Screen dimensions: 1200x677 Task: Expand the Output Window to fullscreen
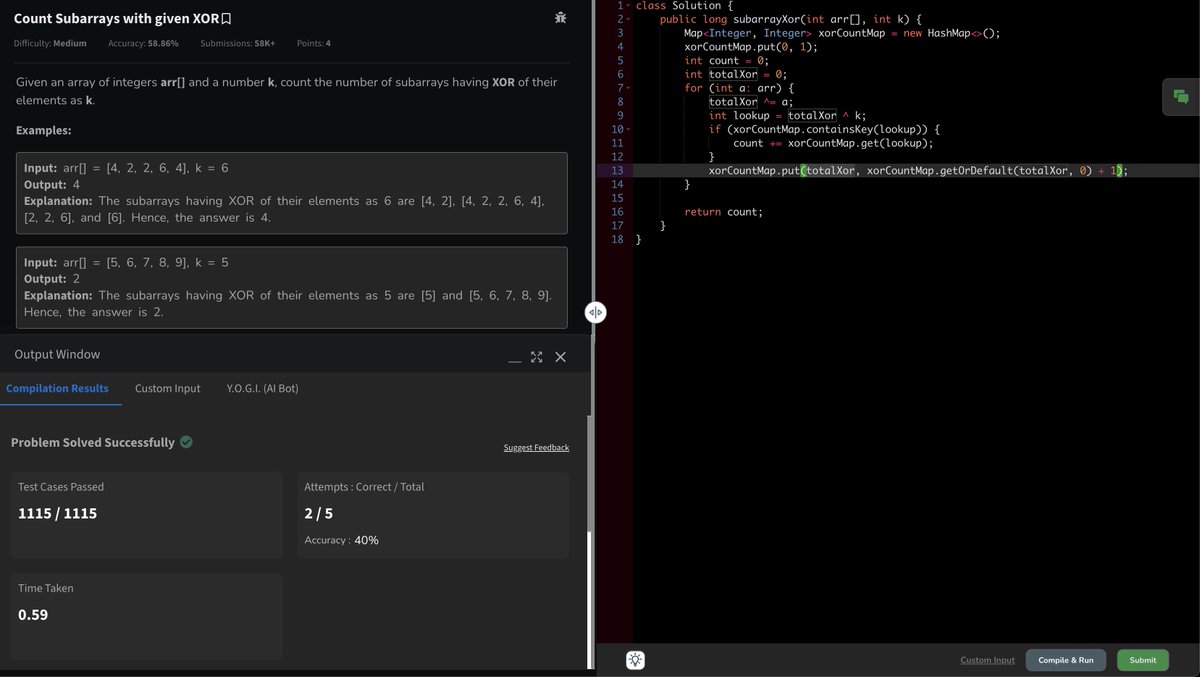coord(537,357)
